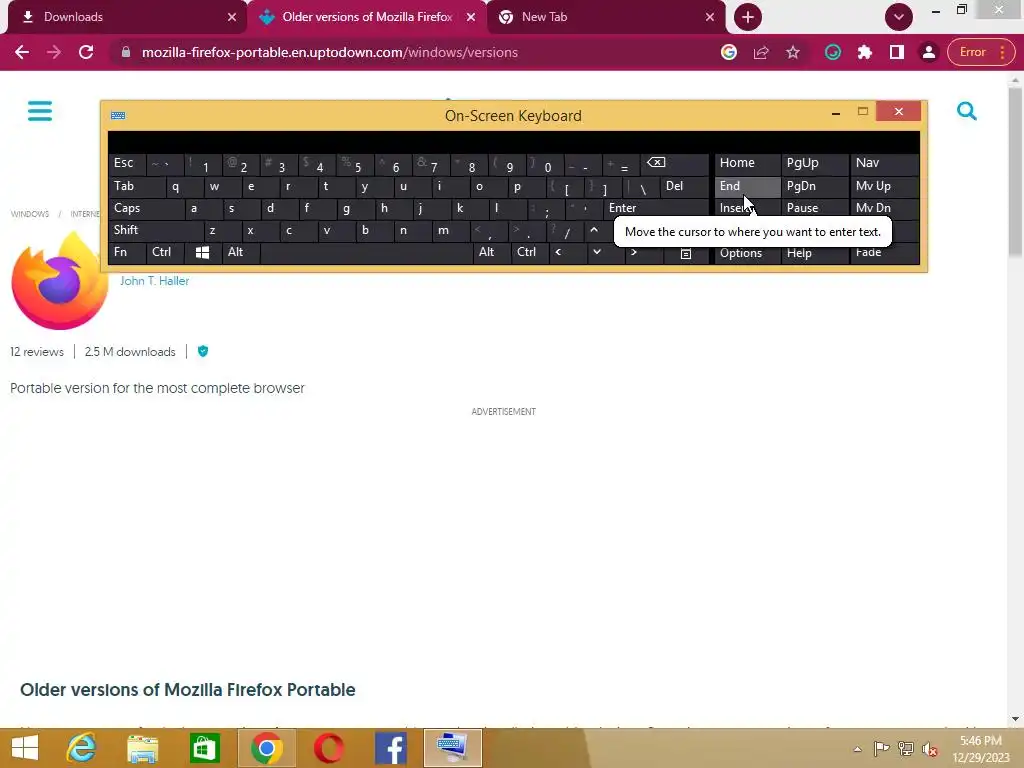This screenshot has width=1024, height=768.
Task: Open a new tab with plus button
Action: (x=748, y=17)
